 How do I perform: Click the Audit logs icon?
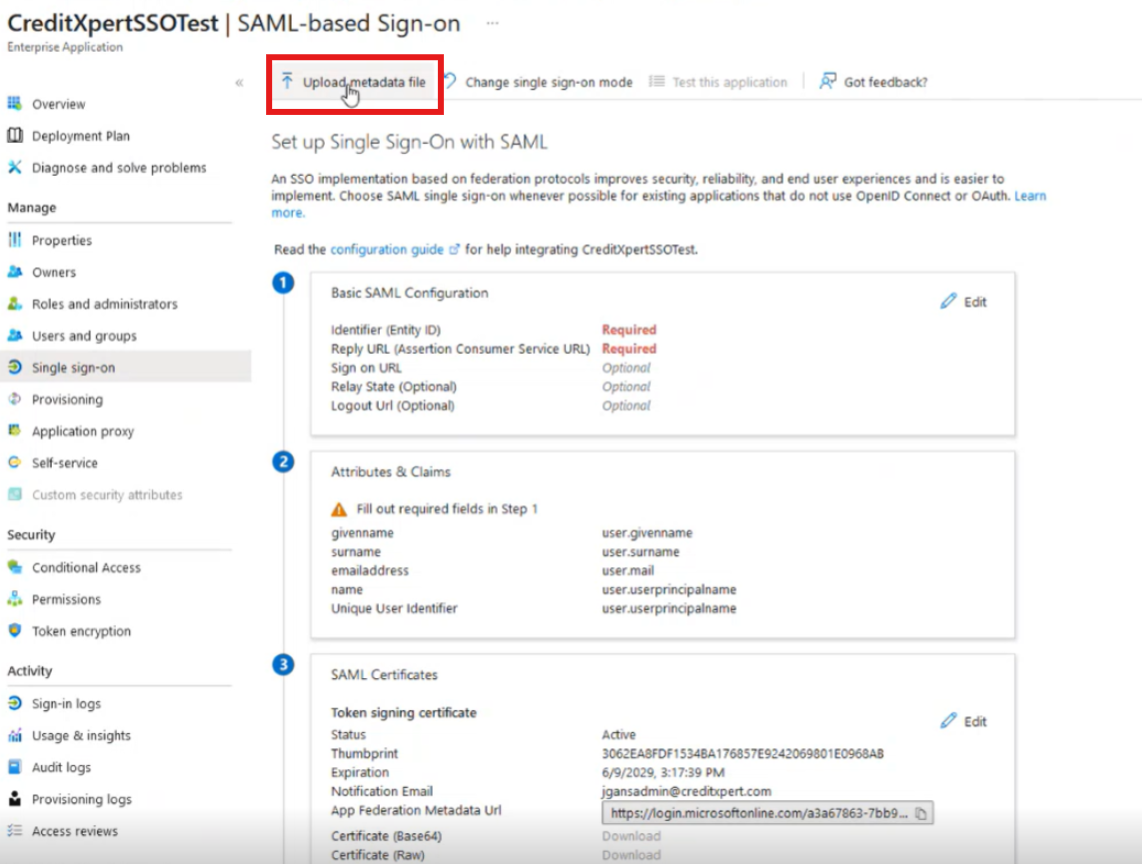[15, 766]
